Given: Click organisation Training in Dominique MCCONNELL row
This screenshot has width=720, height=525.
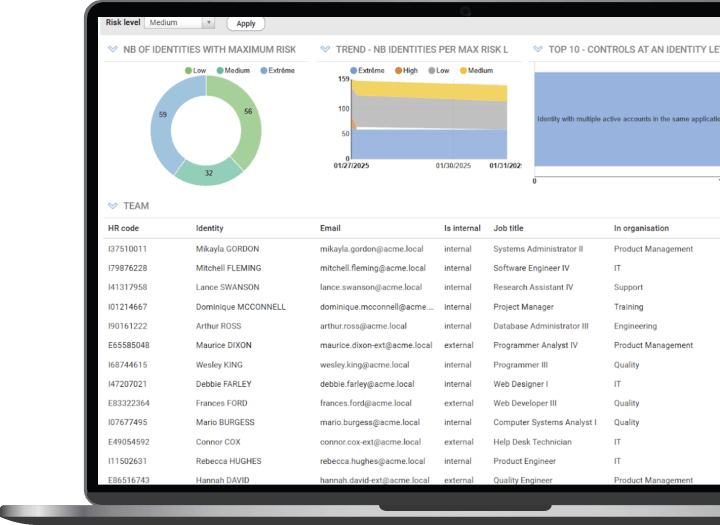Looking at the screenshot, I should (x=629, y=307).
